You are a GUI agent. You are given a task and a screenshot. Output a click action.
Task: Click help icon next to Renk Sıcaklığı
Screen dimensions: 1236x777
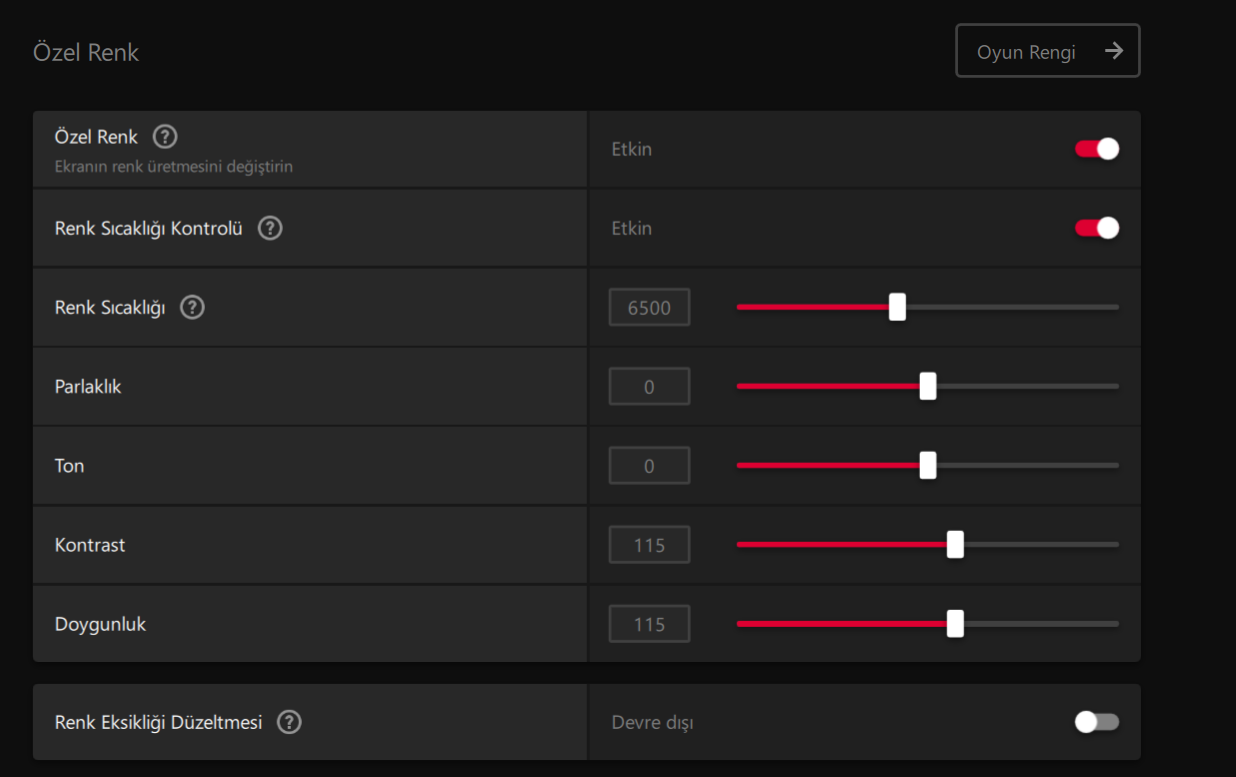click(x=192, y=307)
